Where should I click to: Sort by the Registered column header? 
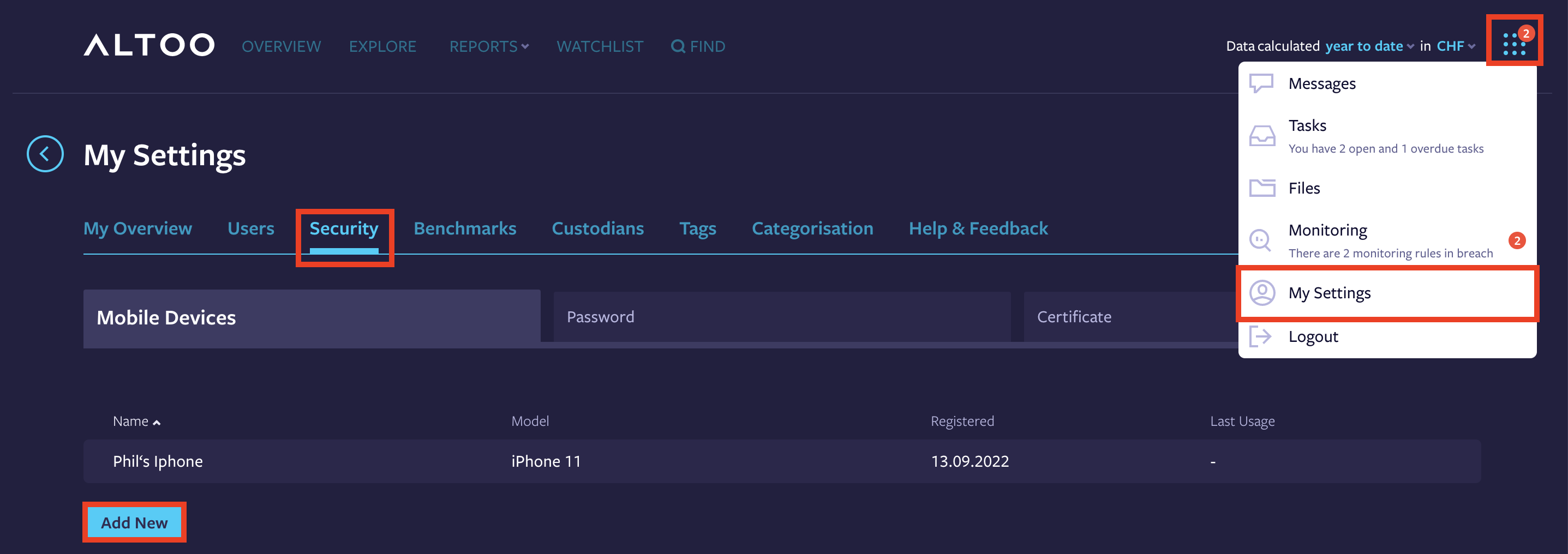[962, 421]
